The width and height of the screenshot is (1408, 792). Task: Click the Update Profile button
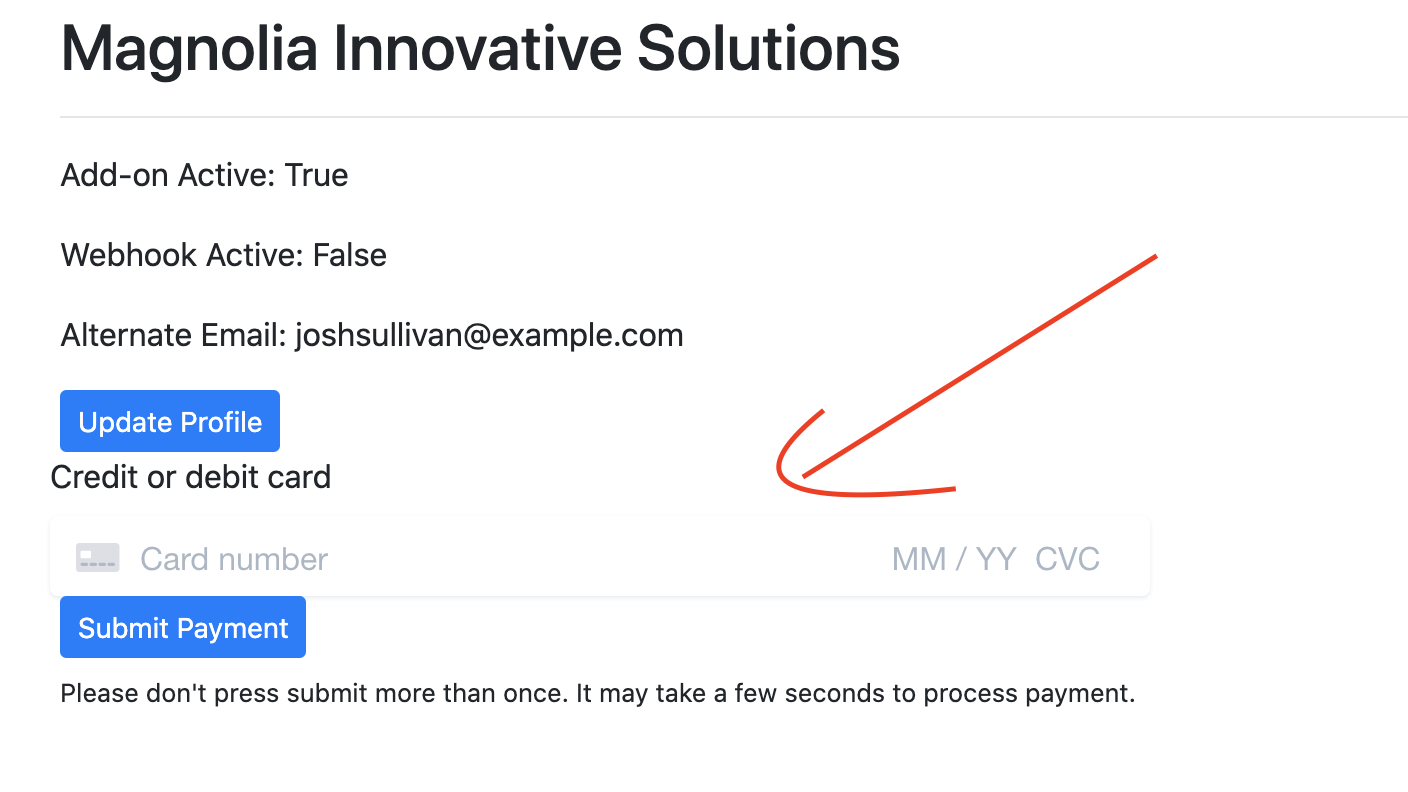coord(170,421)
